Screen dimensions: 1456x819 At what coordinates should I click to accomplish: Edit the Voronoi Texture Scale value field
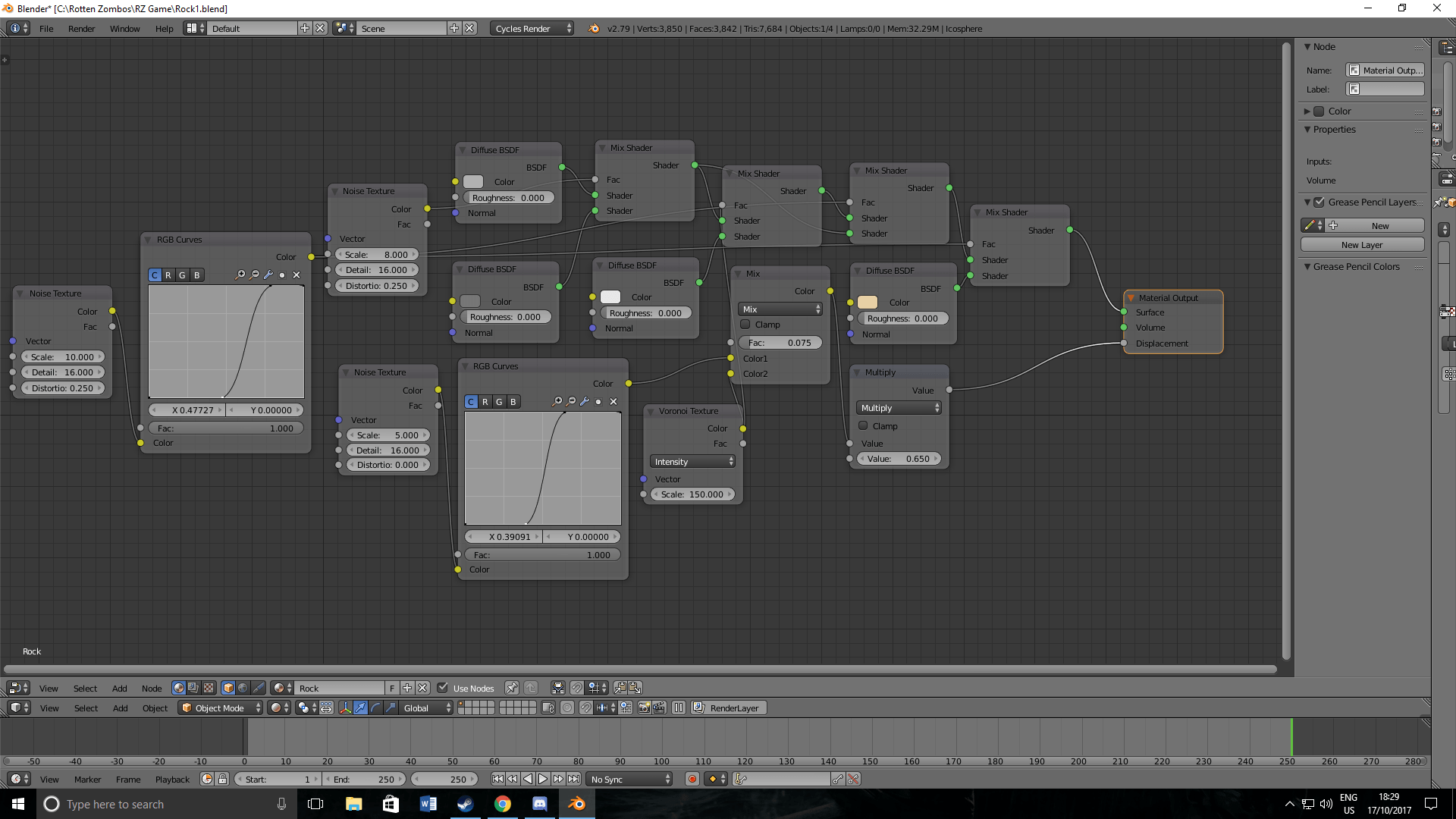[692, 494]
